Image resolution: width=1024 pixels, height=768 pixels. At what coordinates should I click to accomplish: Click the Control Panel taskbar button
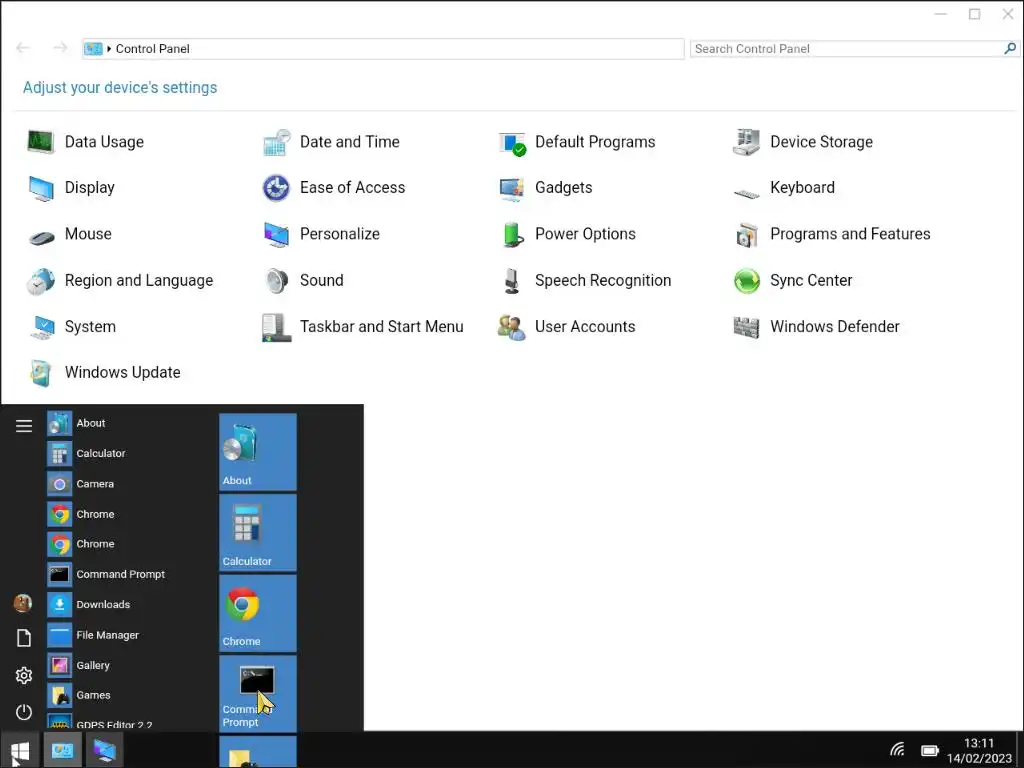[x=62, y=750]
